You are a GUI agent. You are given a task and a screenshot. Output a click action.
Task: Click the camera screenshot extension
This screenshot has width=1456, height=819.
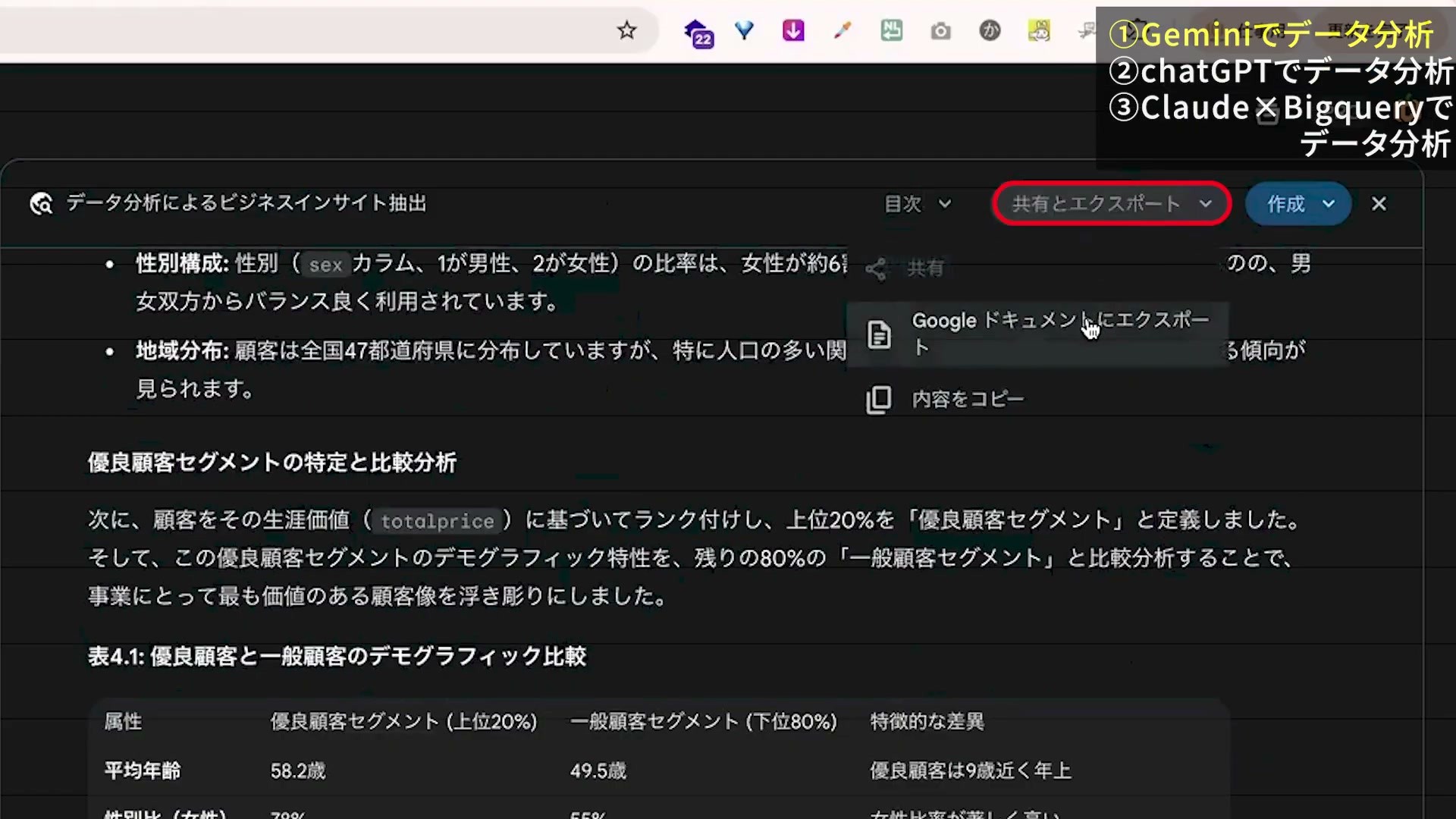click(x=940, y=31)
